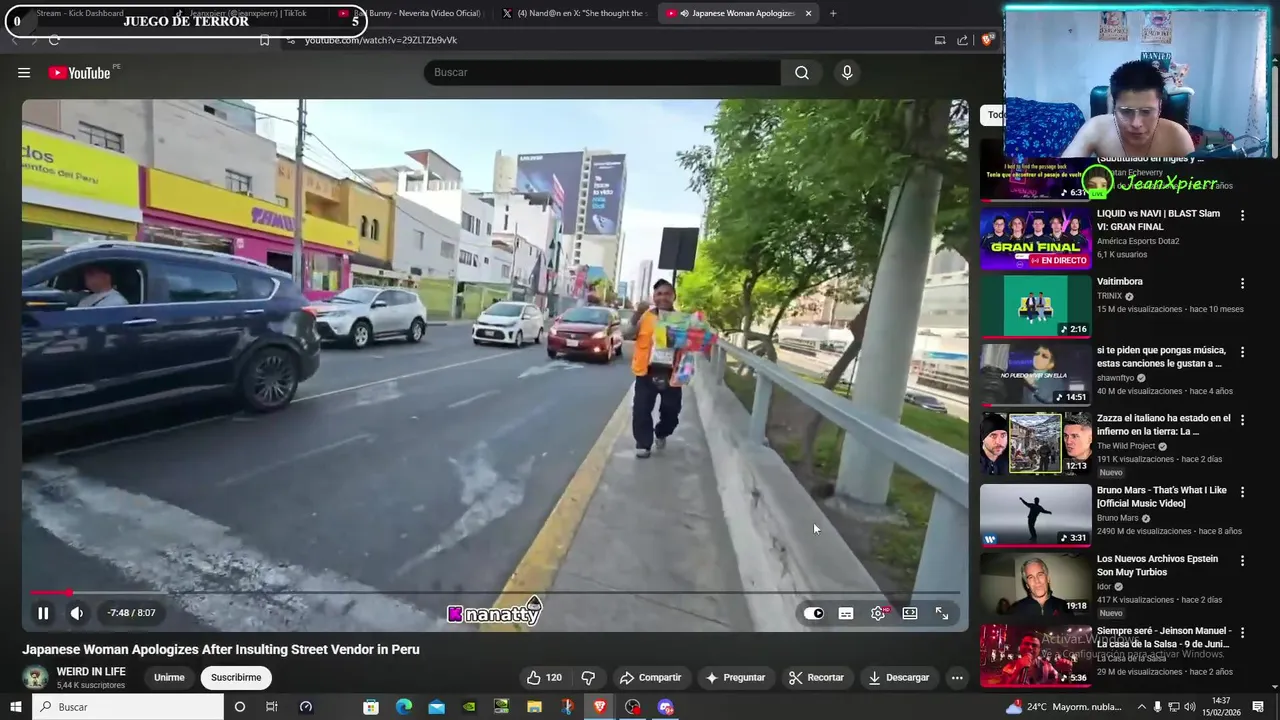The height and width of the screenshot is (720, 1280).
Task: Go to YouTube home via logo
Action: point(79,72)
